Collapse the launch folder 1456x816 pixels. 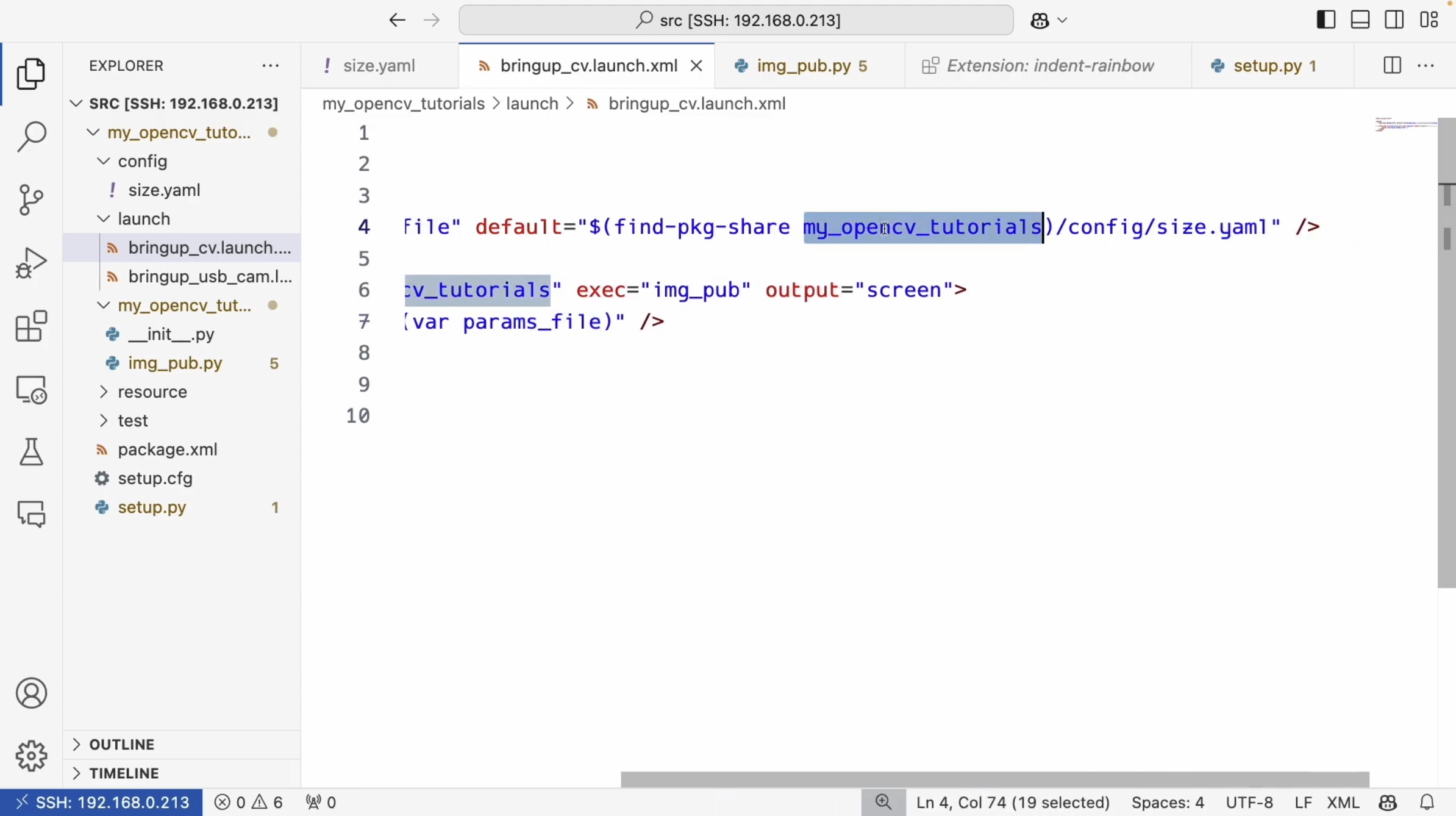click(144, 219)
